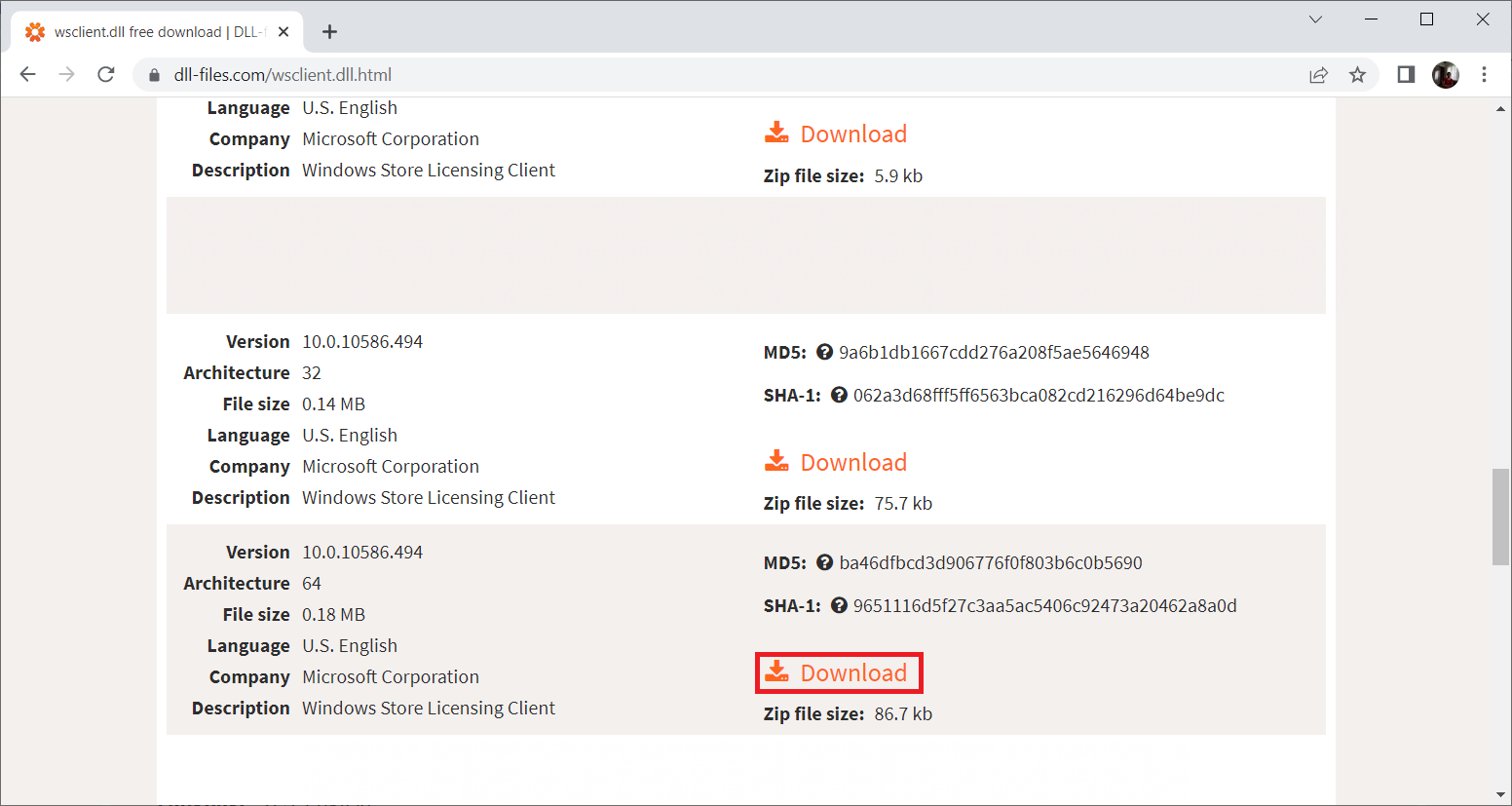Open the Chrome three-dot menu
The height and width of the screenshot is (806, 1512).
pos(1484,75)
